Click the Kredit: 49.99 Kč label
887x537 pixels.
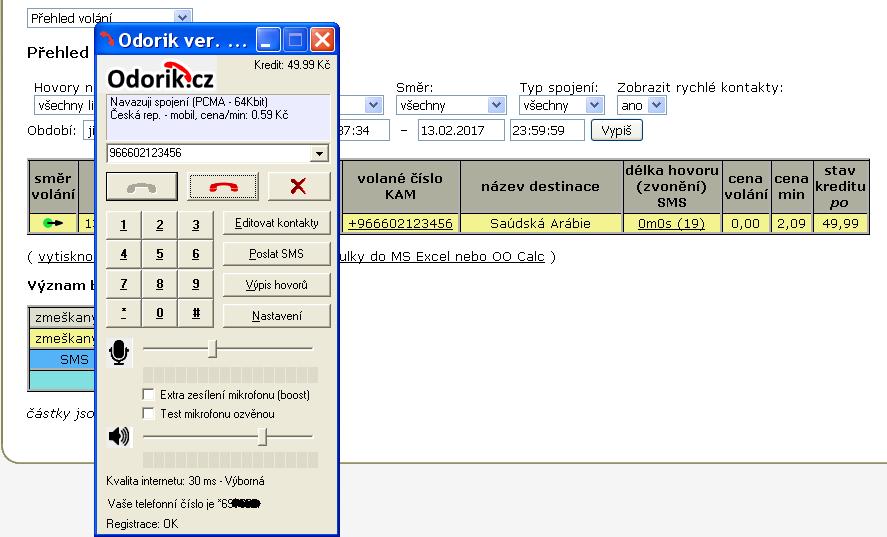pyautogui.click(x=292, y=65)
